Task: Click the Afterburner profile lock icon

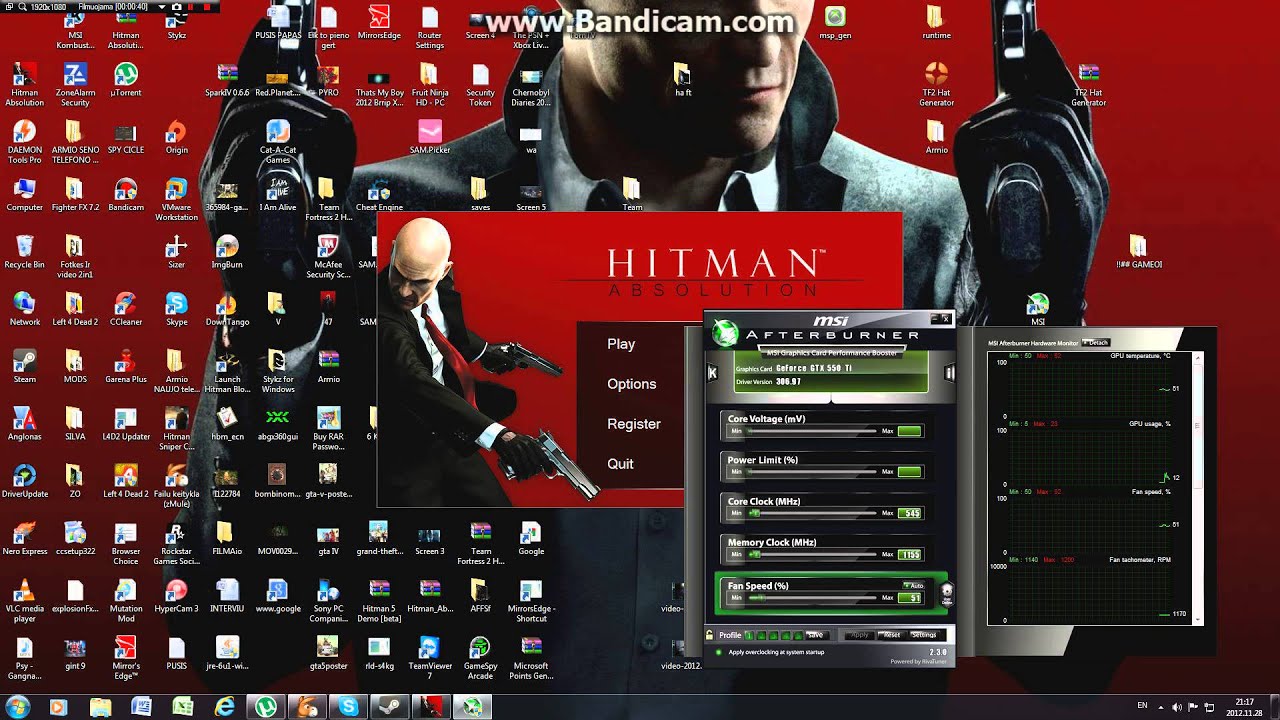Action: point(710,635)
